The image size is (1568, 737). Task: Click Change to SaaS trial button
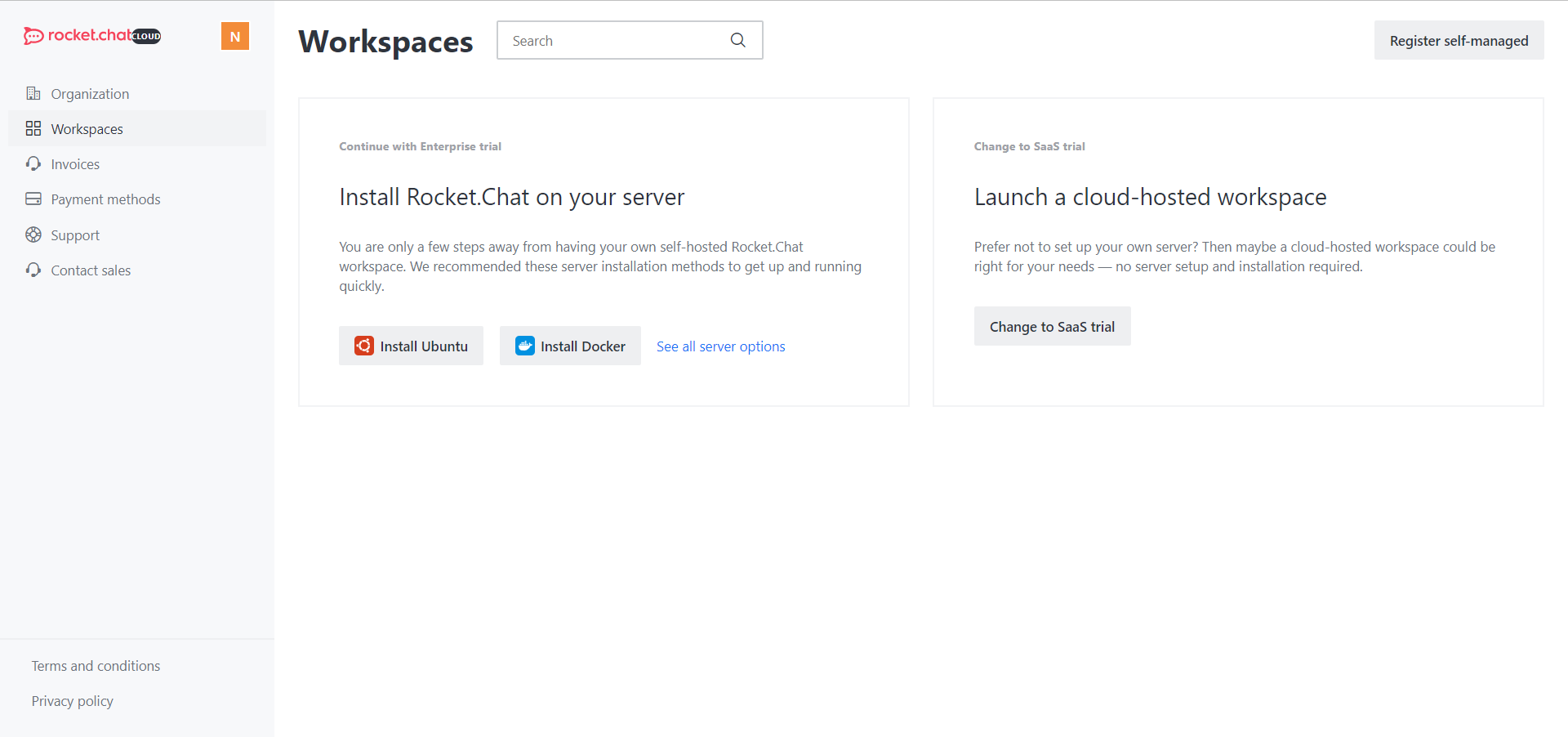click(x=1053, y=326)
